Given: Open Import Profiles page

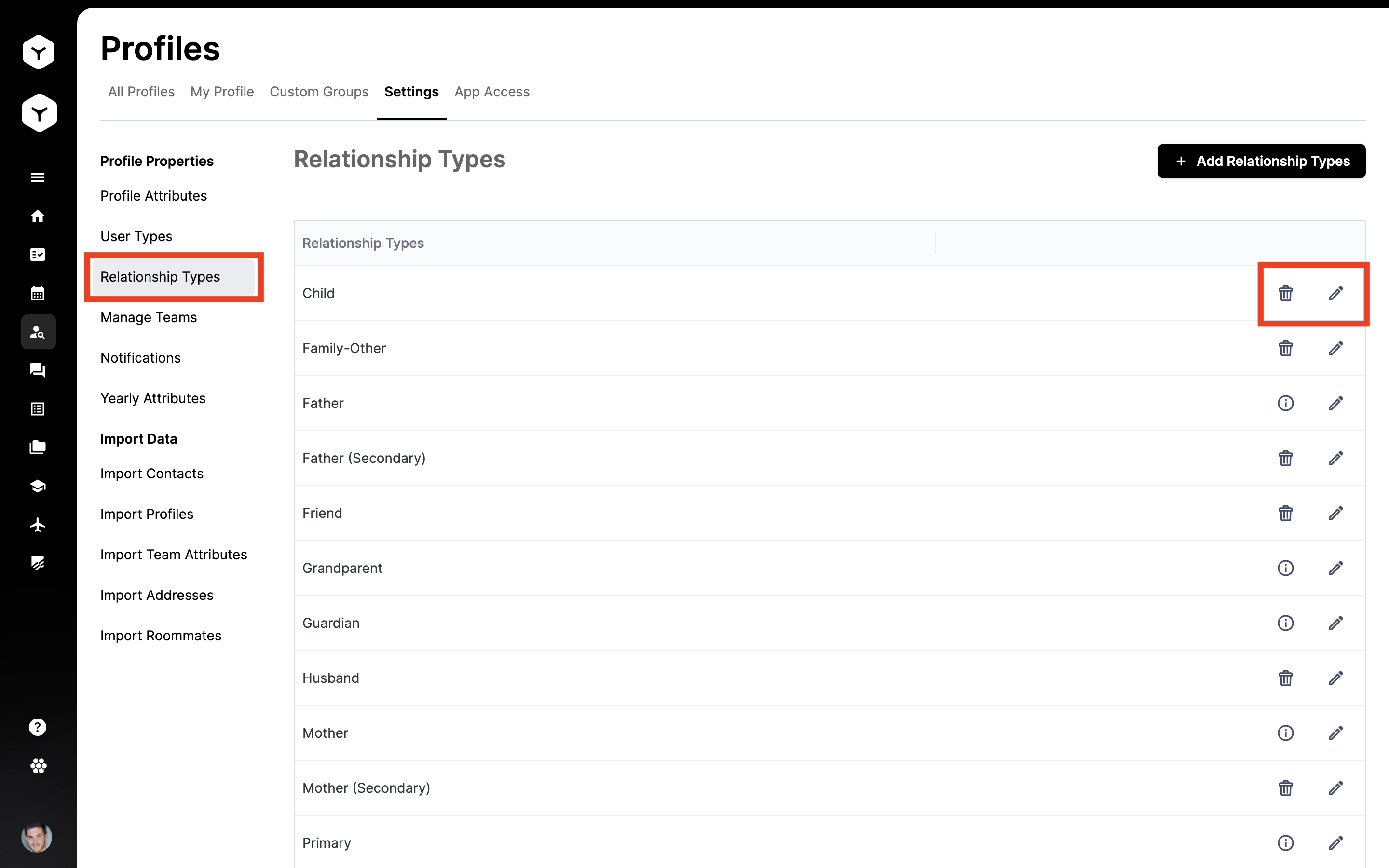Looking at the screenshot, I should [x=147, y=514].
